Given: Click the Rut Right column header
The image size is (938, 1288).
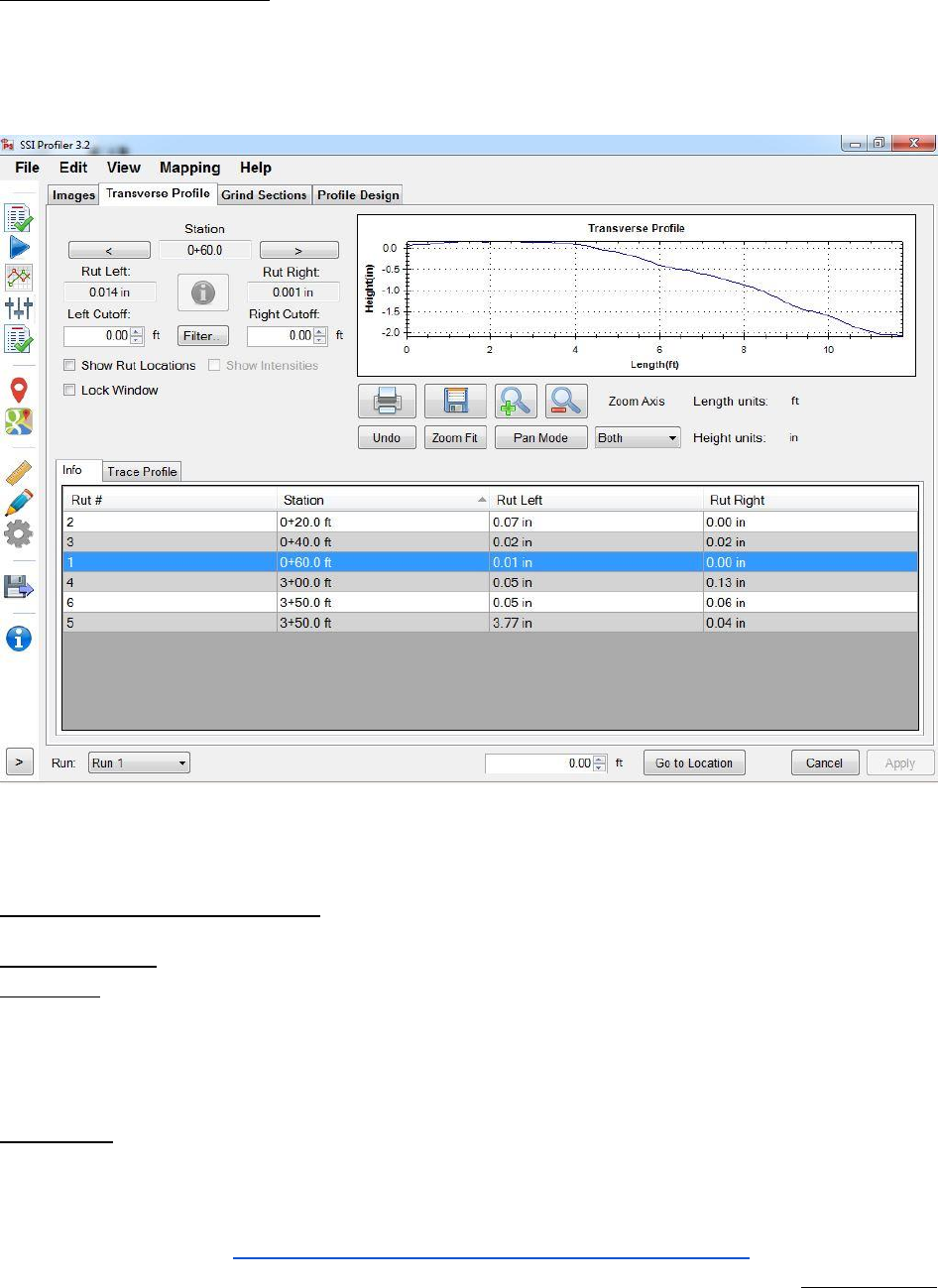Looking at the screenshot, I should coord(811,501).
